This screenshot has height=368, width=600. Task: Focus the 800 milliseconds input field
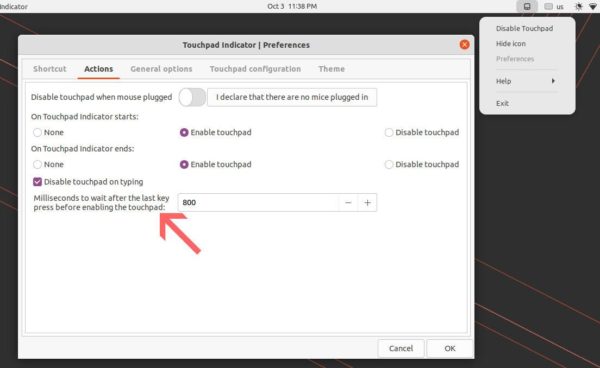(x=258, y=203)
